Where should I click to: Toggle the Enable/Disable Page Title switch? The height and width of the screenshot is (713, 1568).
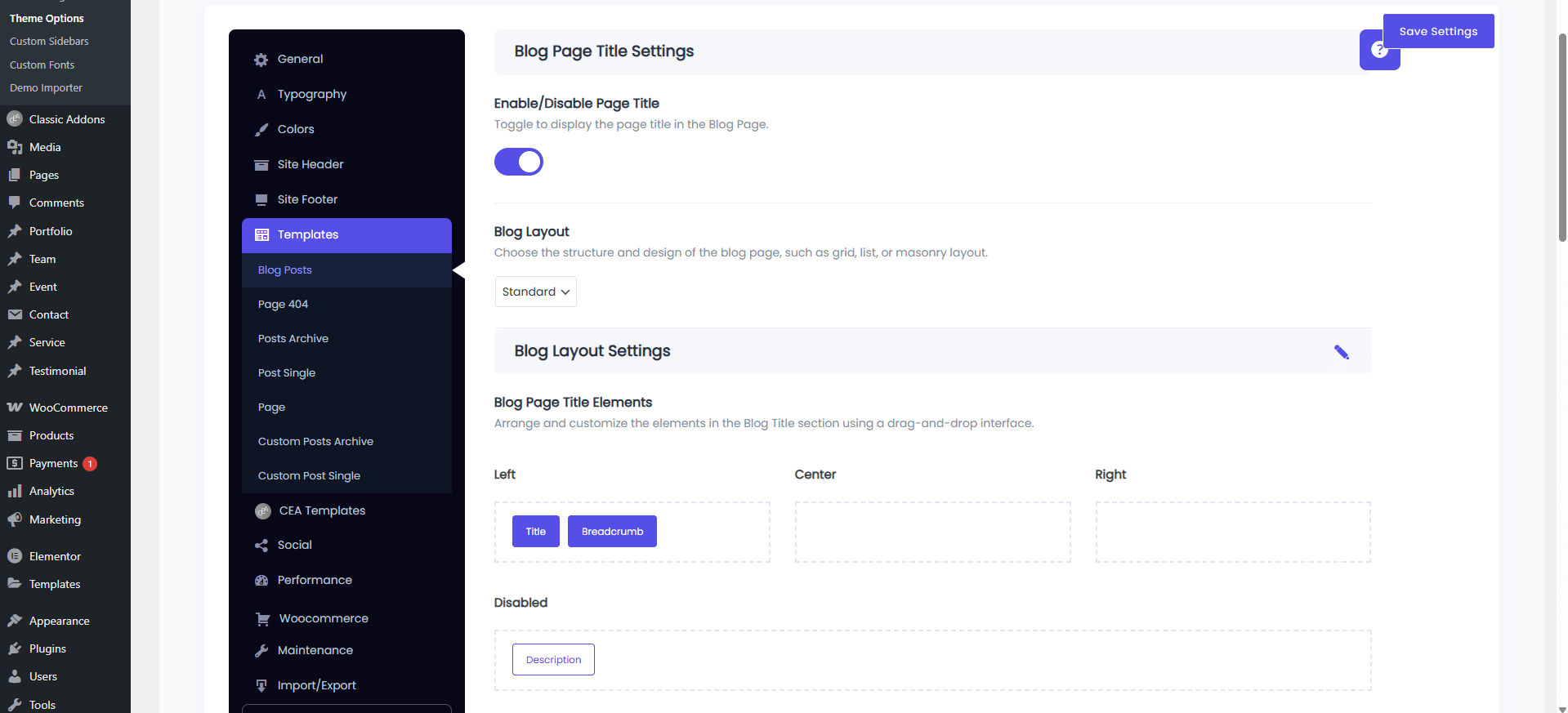point(519,162)
